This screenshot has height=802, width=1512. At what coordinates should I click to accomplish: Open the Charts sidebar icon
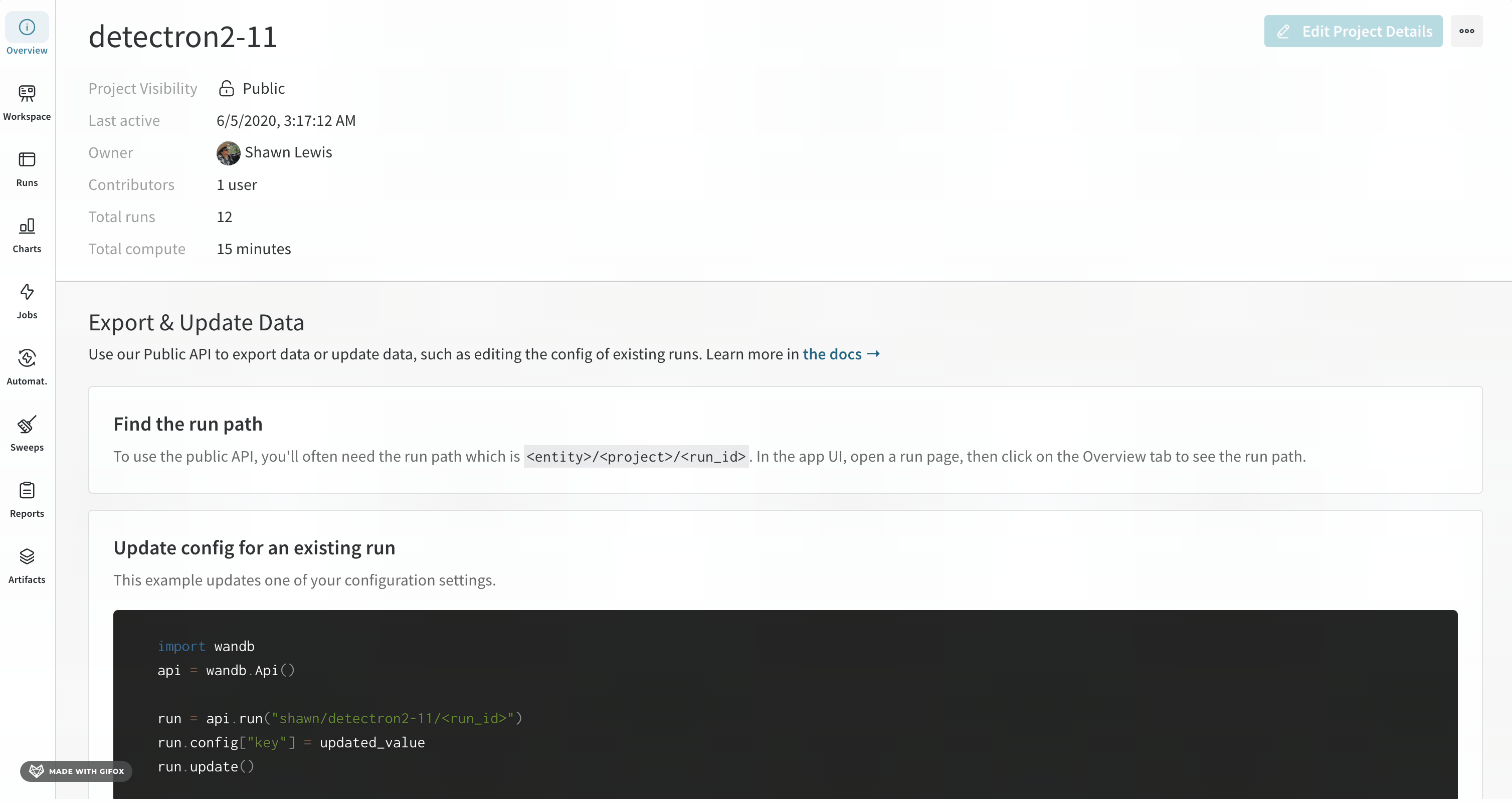[27, 226]
